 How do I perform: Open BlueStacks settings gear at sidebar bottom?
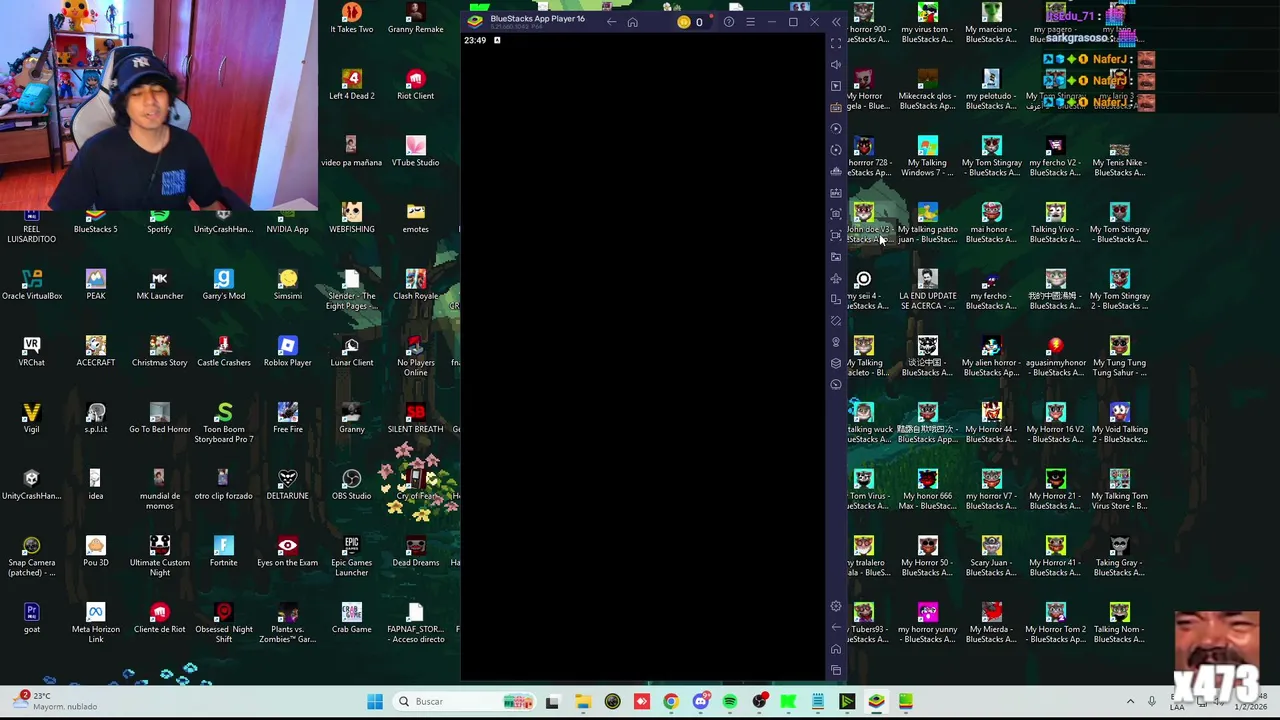click(x=836, y=606)
